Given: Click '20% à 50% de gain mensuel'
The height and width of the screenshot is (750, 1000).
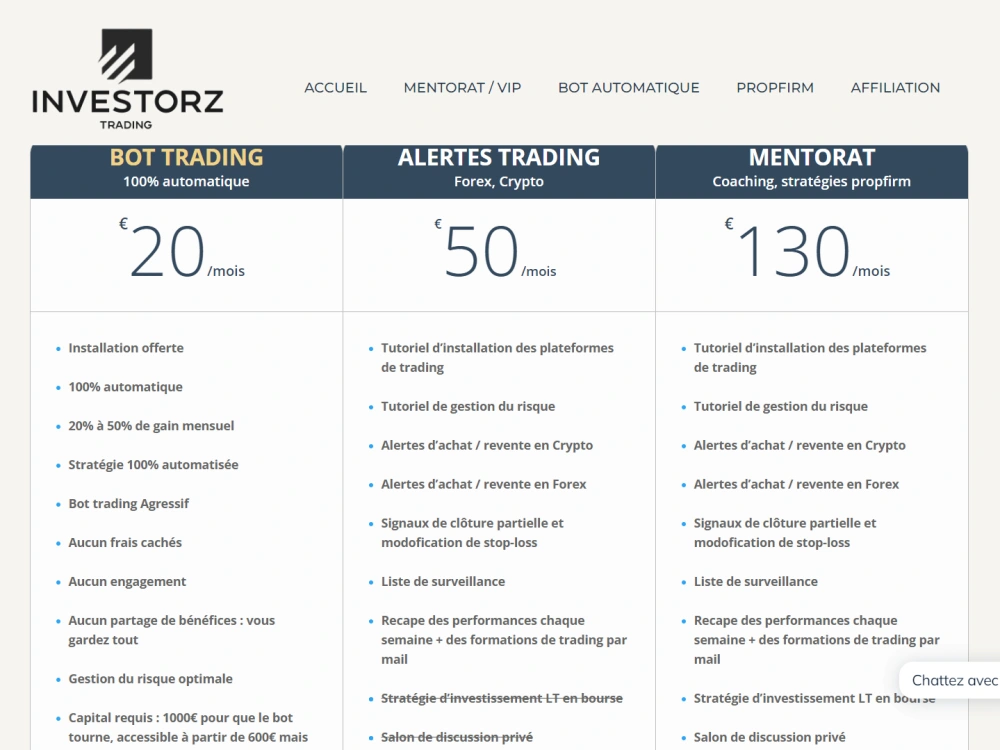Looking at the screenshot, I should click(151, 426).
